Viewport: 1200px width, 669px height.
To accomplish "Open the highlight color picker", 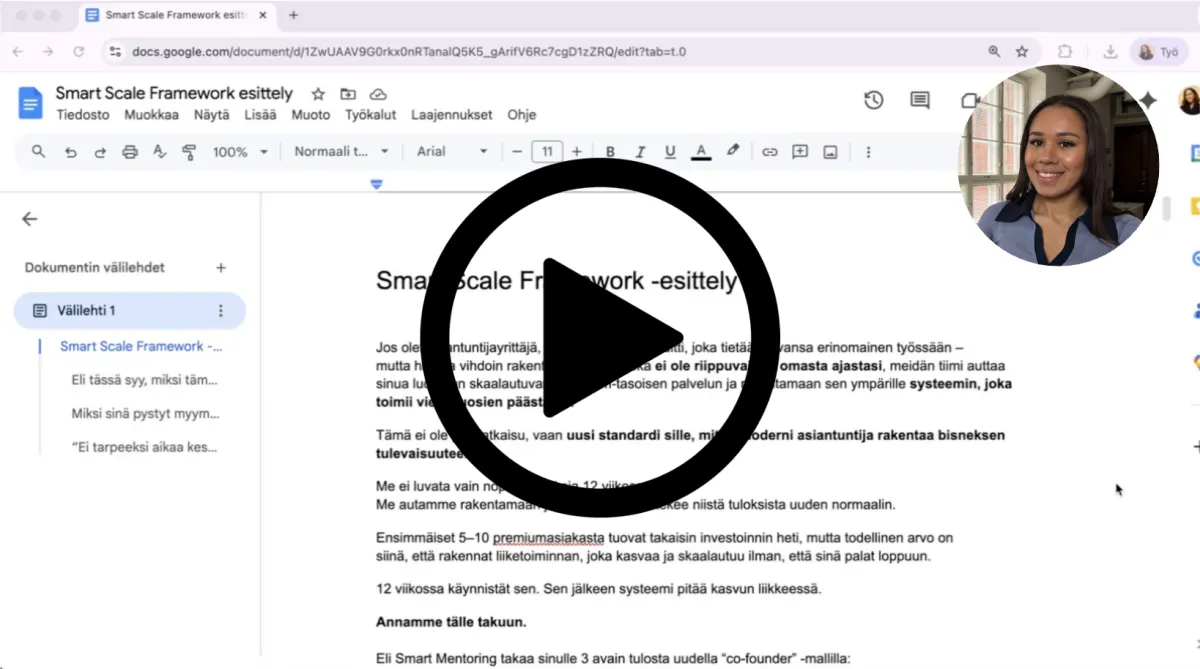I will tap(732, 151).
